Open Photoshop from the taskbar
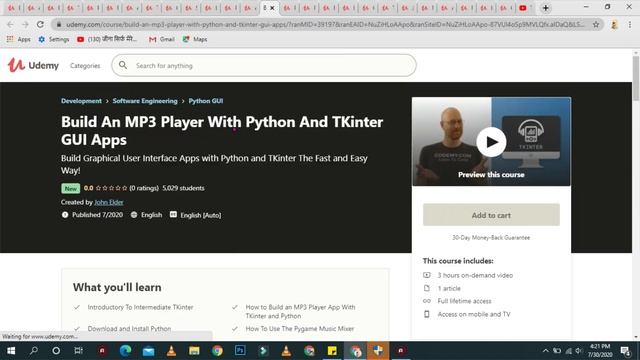This screenshot has width=640, height=360. (240, 351)
